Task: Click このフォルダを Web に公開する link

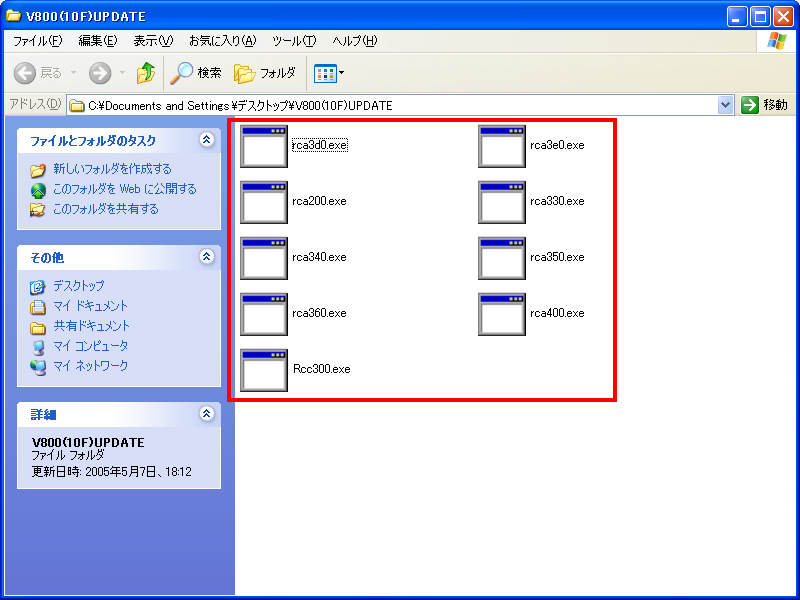Action: tap(124, 189)
